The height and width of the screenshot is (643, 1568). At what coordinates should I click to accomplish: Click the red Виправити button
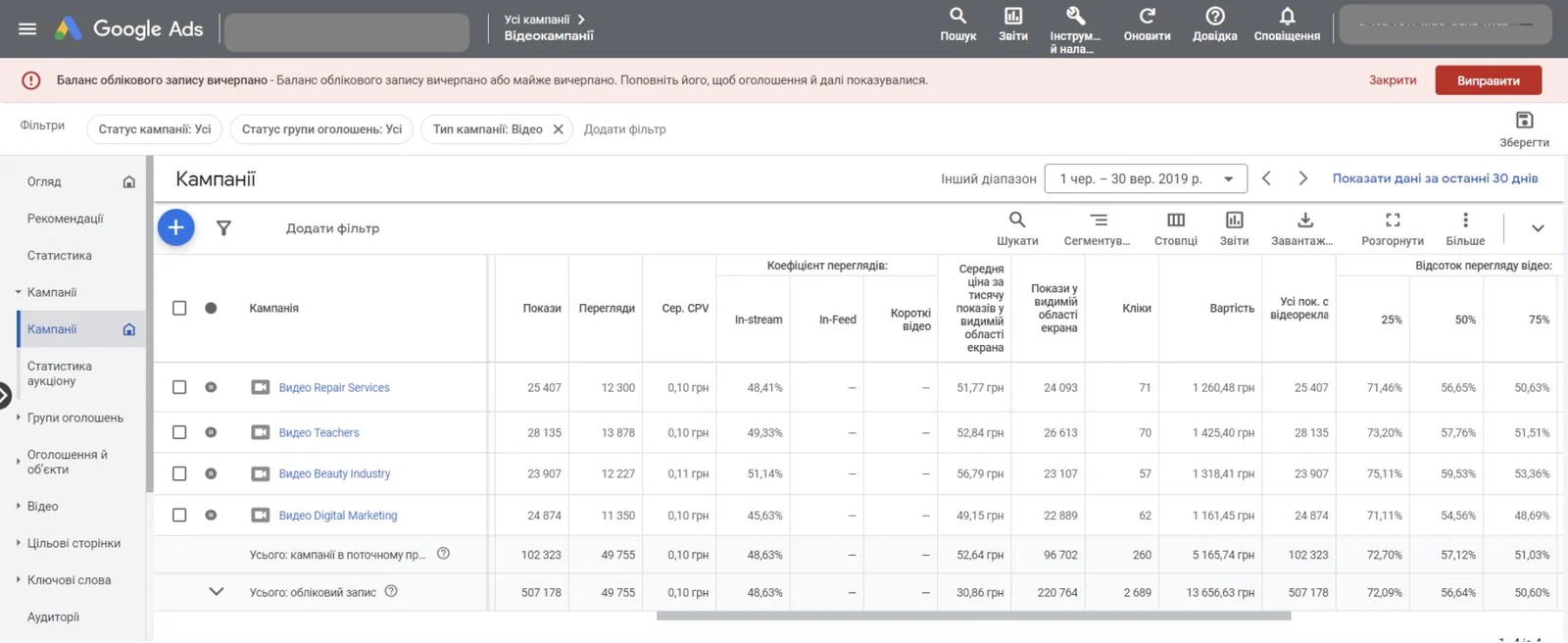(1488, 80)
